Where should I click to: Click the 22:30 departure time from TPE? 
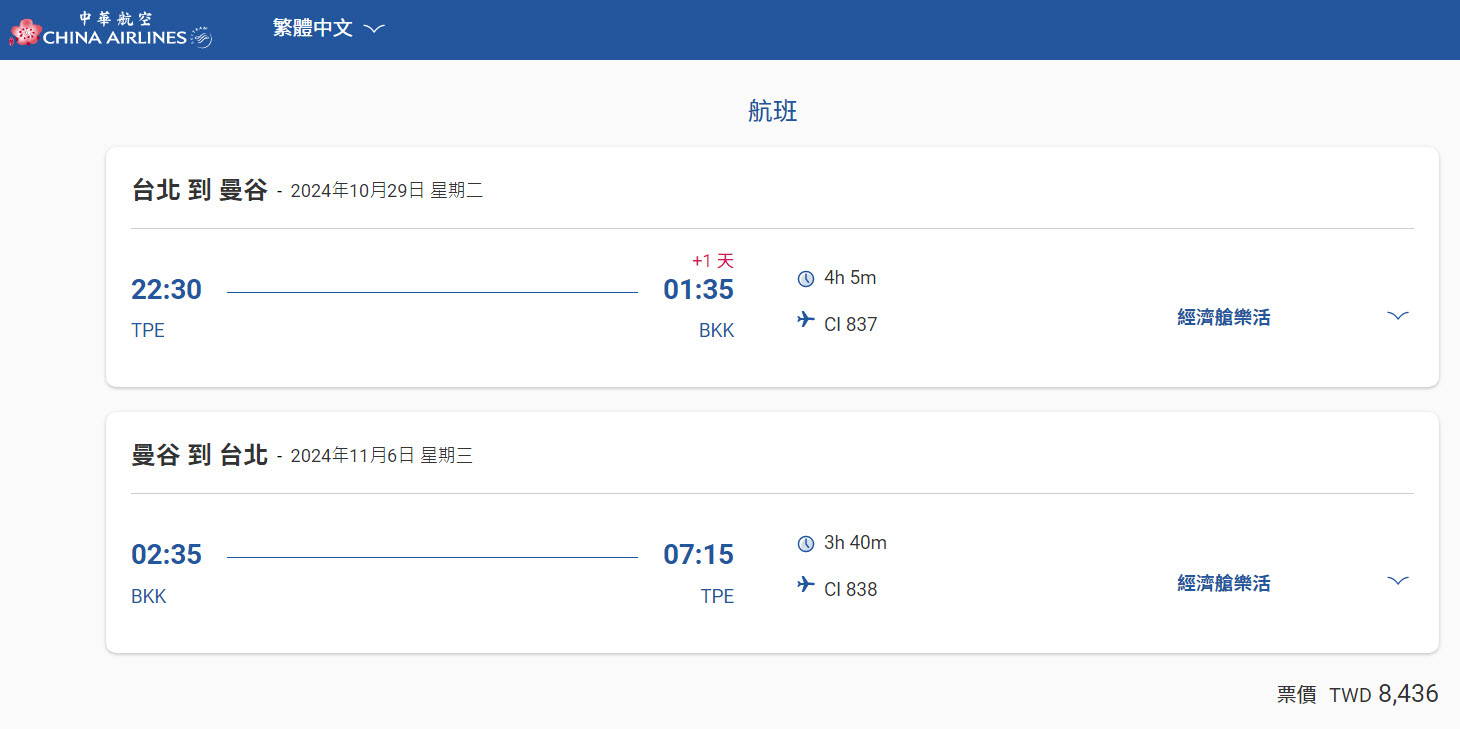pyautogui.click(x=166, y=290)
